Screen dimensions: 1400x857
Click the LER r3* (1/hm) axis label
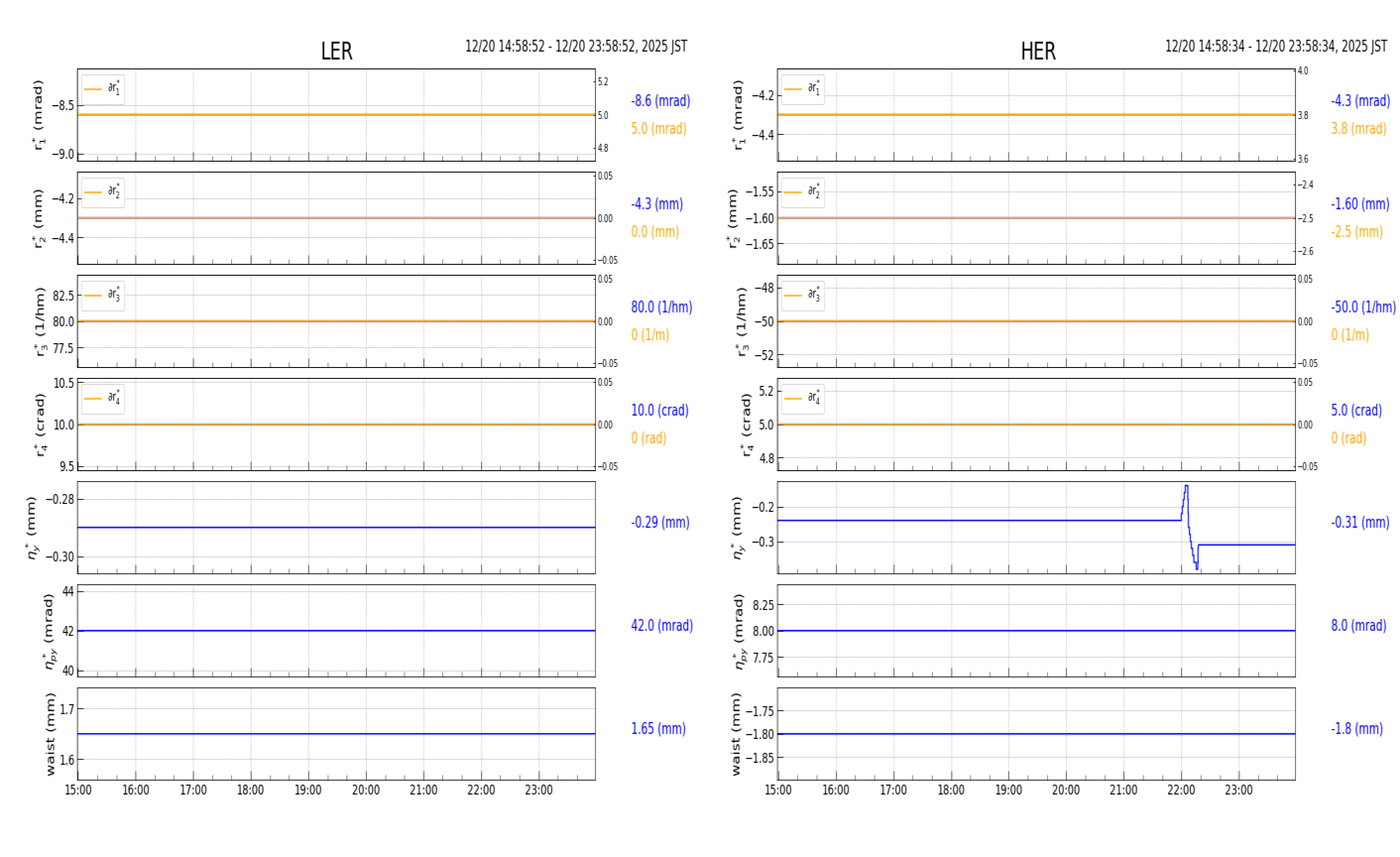pos(40,321)
